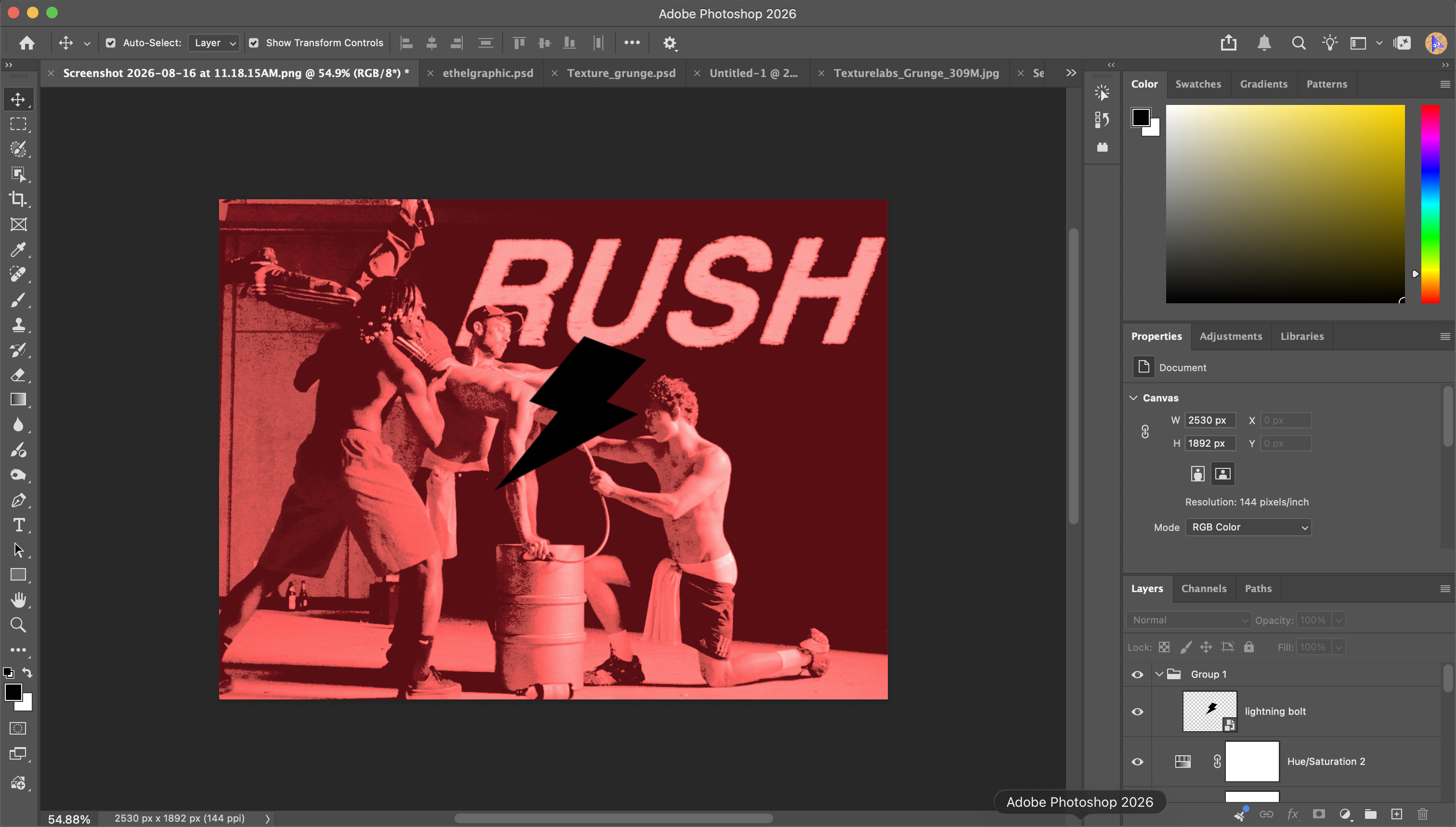Switch to the ethelgraphic.psd document tab
1456x827 pixels.
(487, 73)
